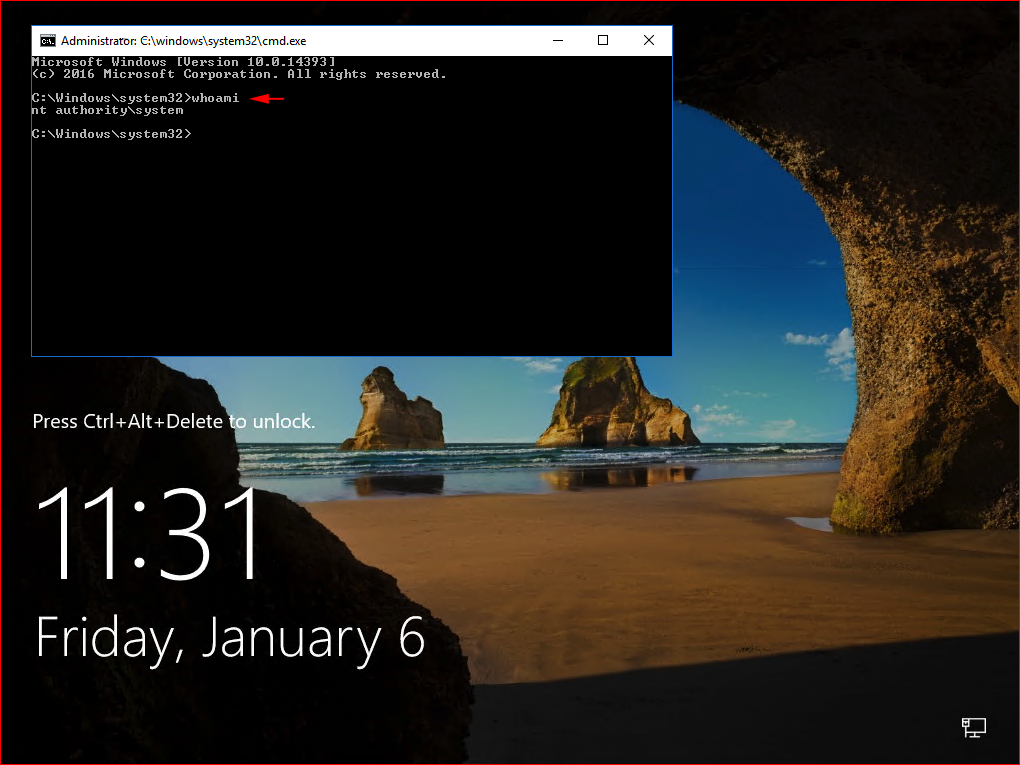Image resolution: width=1020 pixels, height=765 pixels.
Task: Click the 2016 Microsoft Corporation copyright line
Action: [x=239, y=74]
